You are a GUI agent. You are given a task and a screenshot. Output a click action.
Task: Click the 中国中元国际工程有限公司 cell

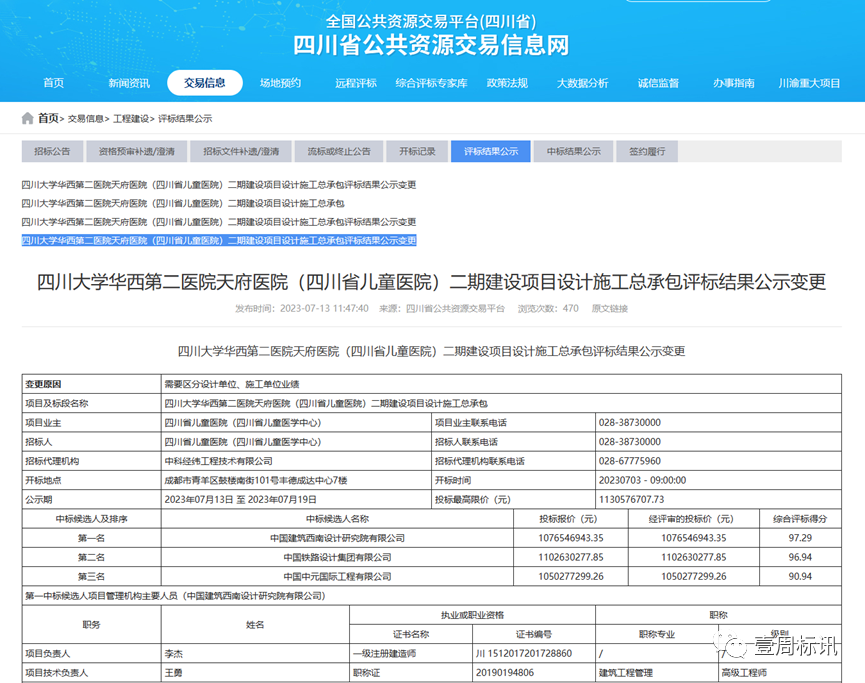click(x=337, y=577)
